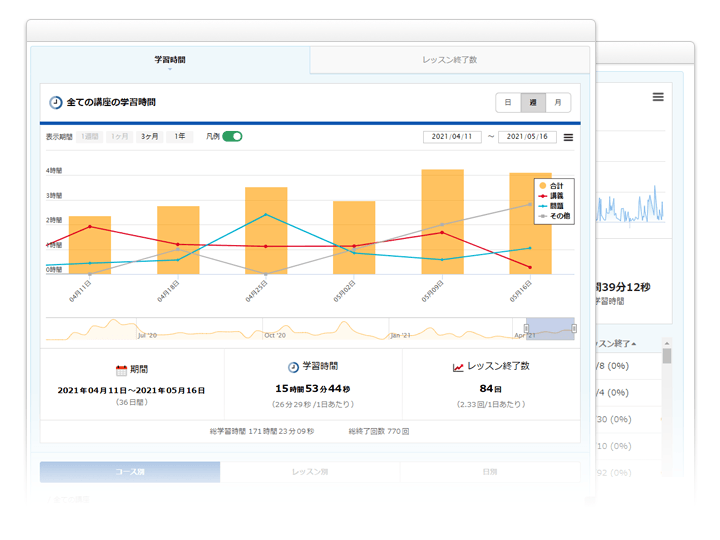Toggle the 凡例 legend switch

coord(232,136)
